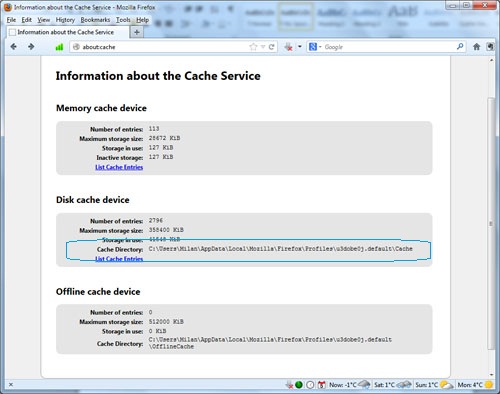Click the globe site identity icon
Screen dimensions: 500x394
coord(76,47)
